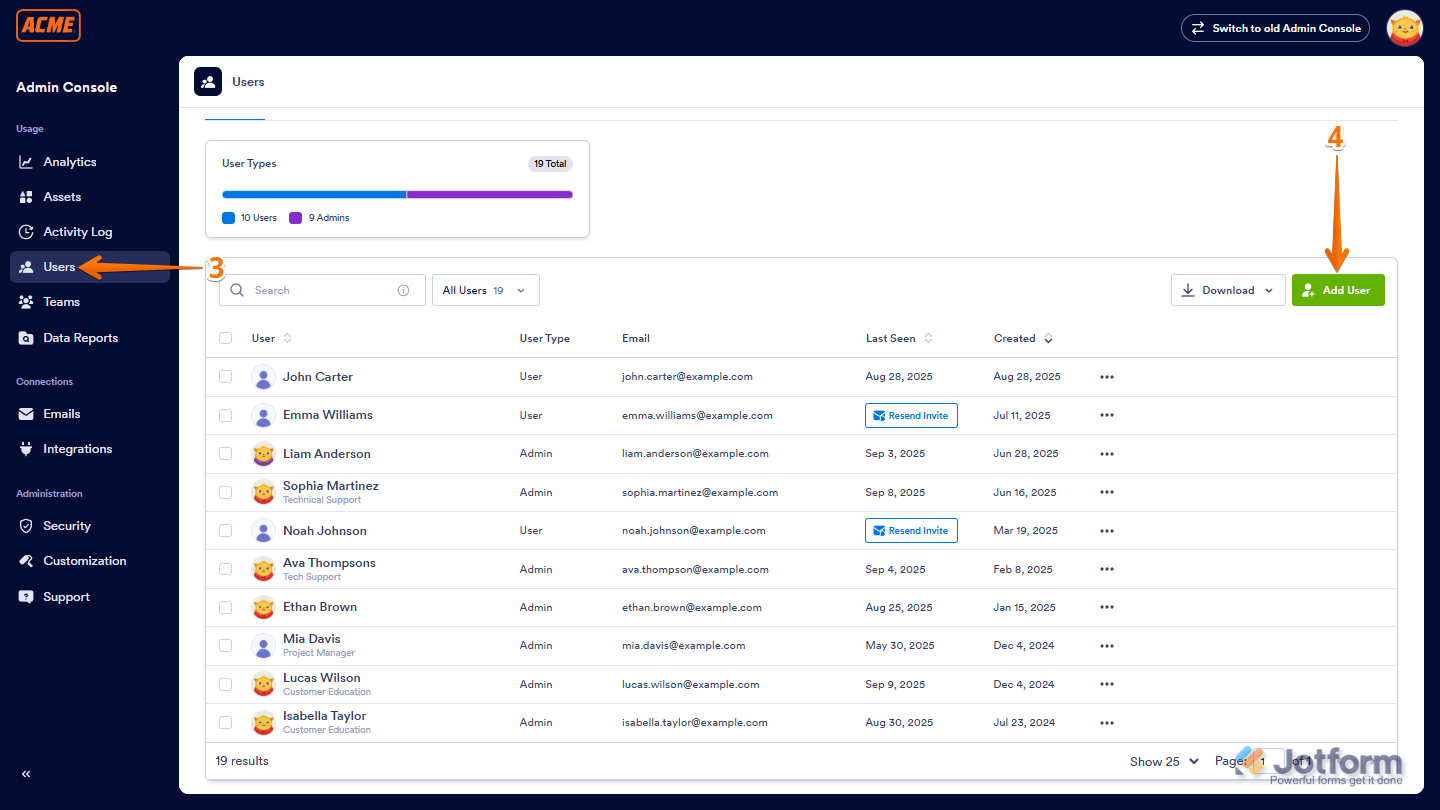Image resolution: width=1440 pixels, height=810 pixels.
Task: Open the three-dot menu for John Carter
Action: click(1106, 377)
